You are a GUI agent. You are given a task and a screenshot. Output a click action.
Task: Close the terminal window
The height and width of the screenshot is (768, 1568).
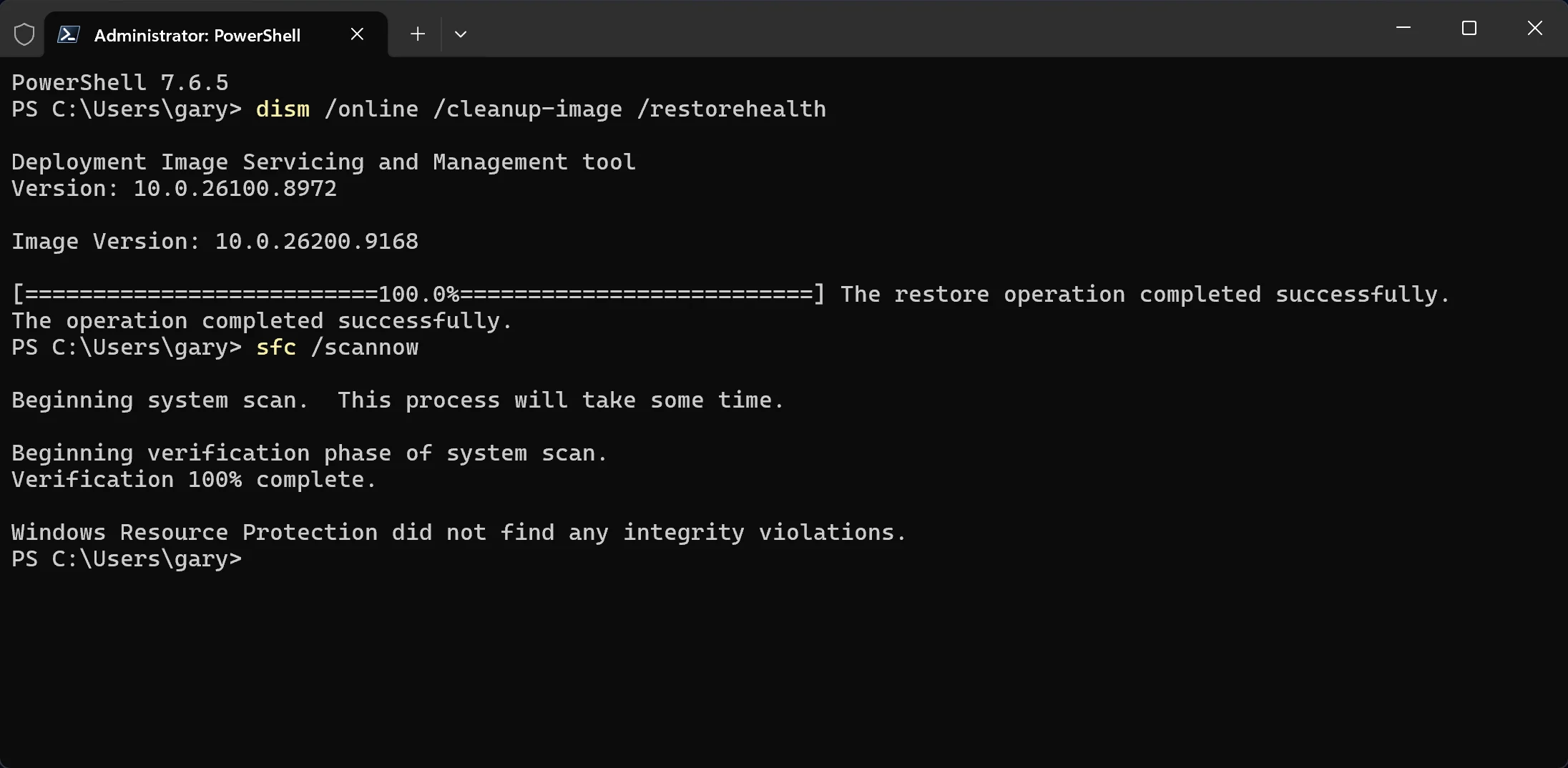click(1535, 28)
